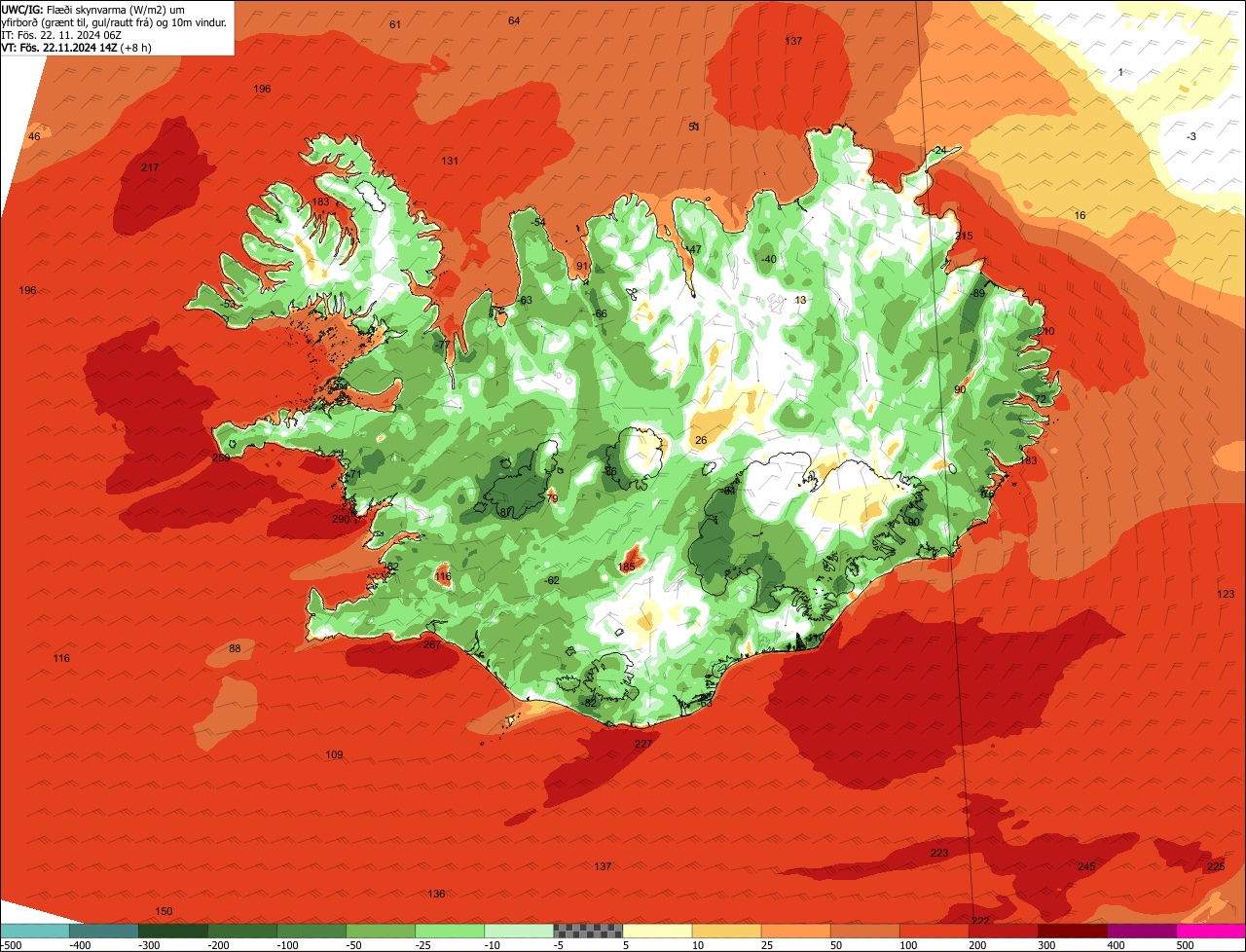The image size is (1246, 952).
Task: Select the pale yellow swatch from 5 to 10
Action: click(x=657, y=931)
